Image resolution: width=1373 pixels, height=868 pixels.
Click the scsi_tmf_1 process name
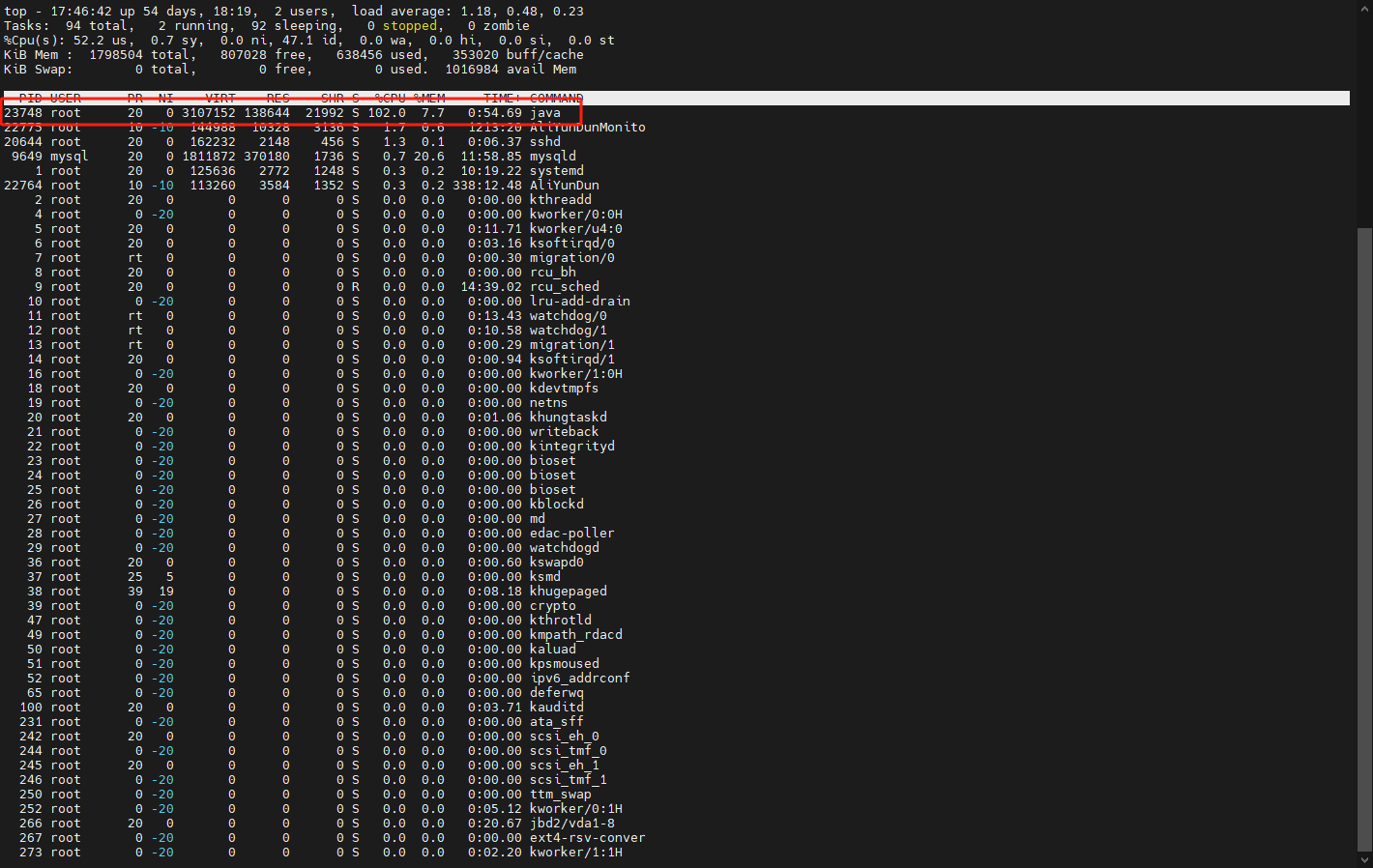click(569, 780)
